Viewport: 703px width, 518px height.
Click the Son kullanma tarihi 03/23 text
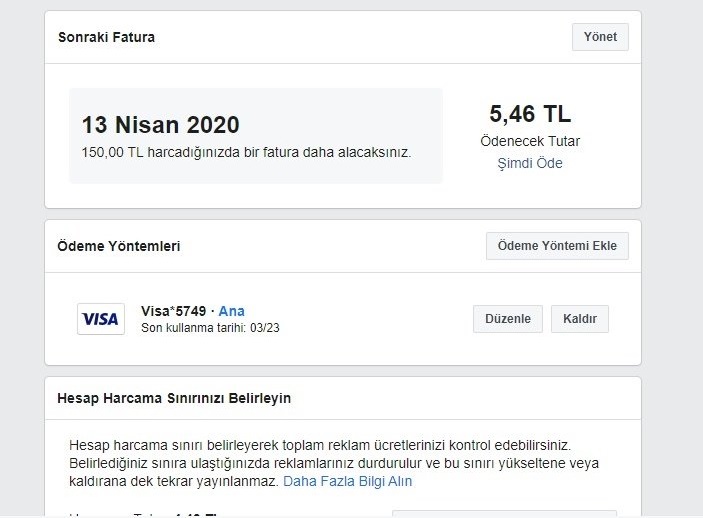[210, 327]
